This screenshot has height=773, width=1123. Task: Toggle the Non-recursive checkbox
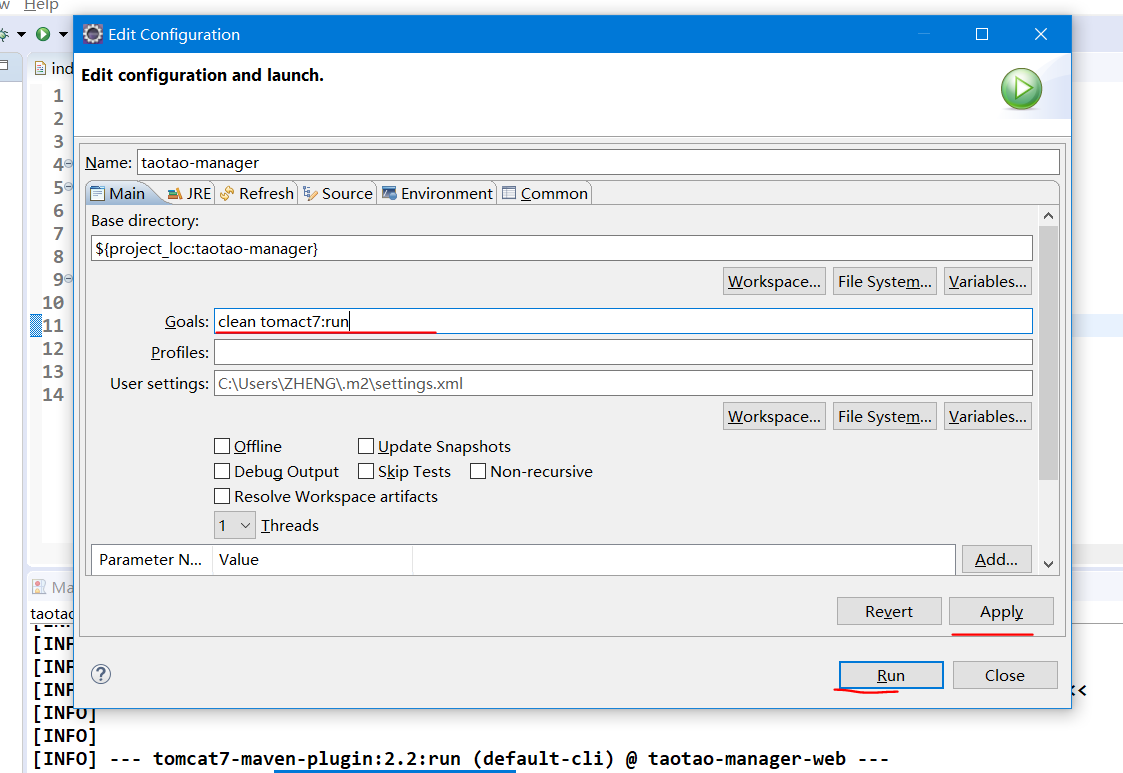coord(478,471)
